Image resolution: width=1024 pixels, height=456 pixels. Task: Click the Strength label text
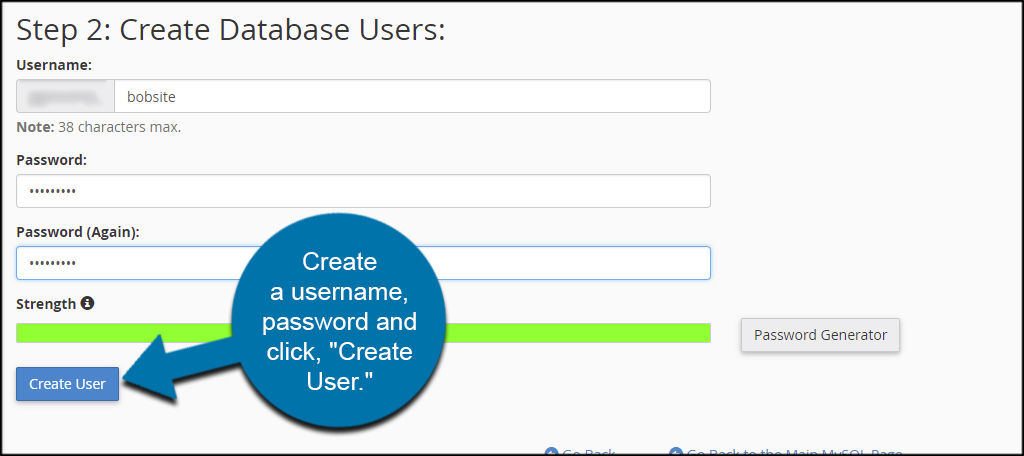point(46,304)
